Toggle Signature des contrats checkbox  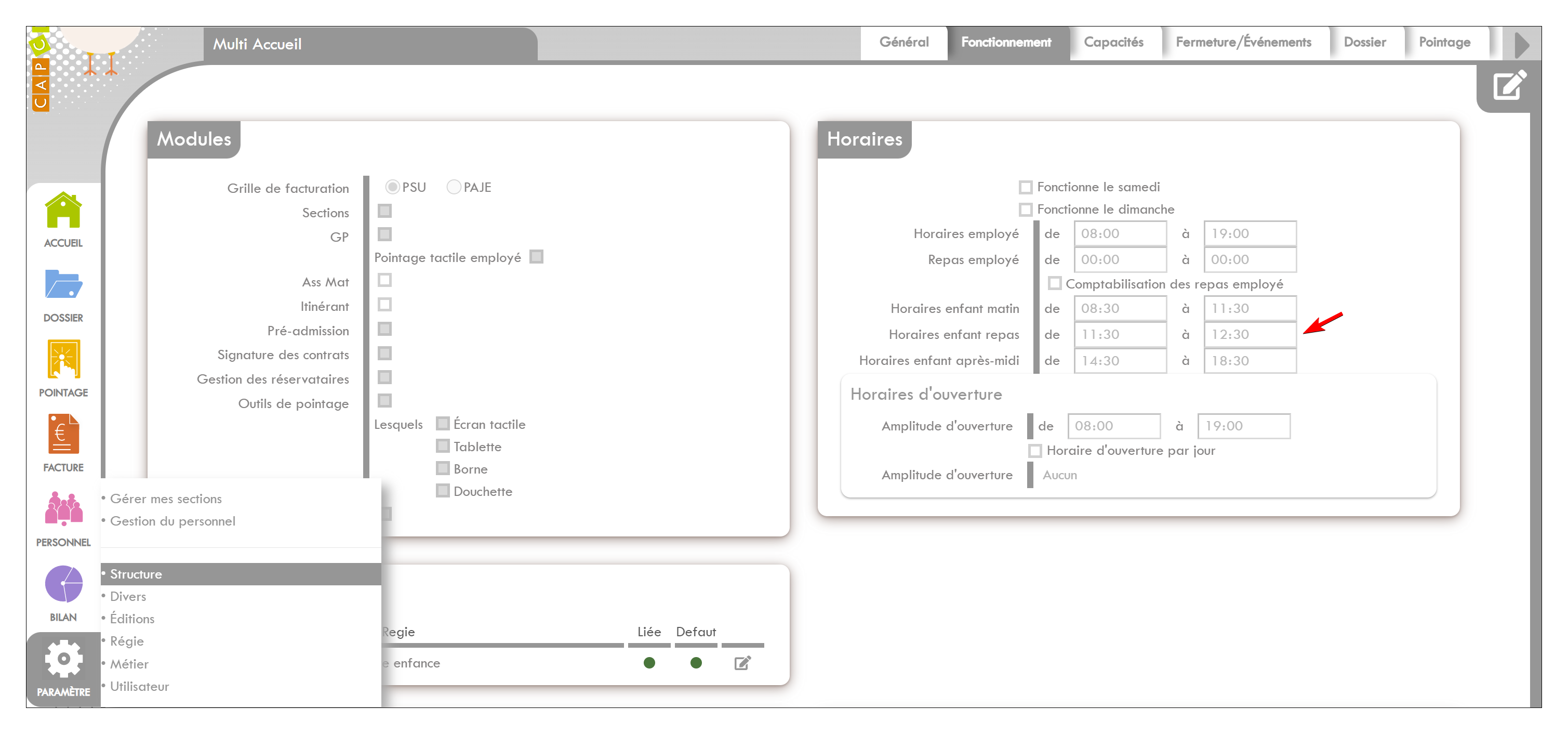click(384, 353)
